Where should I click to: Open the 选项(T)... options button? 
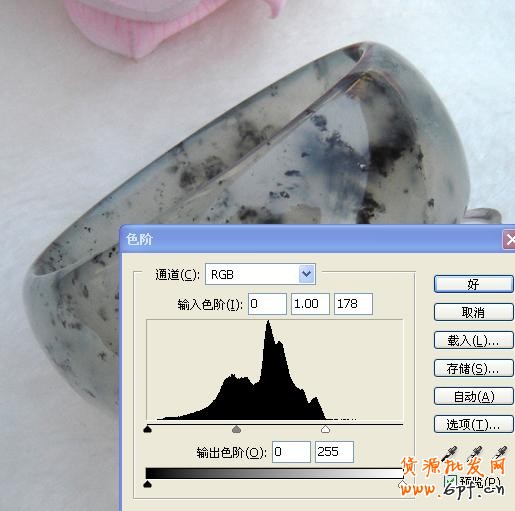pyautogui.click(x=473, y=424)
